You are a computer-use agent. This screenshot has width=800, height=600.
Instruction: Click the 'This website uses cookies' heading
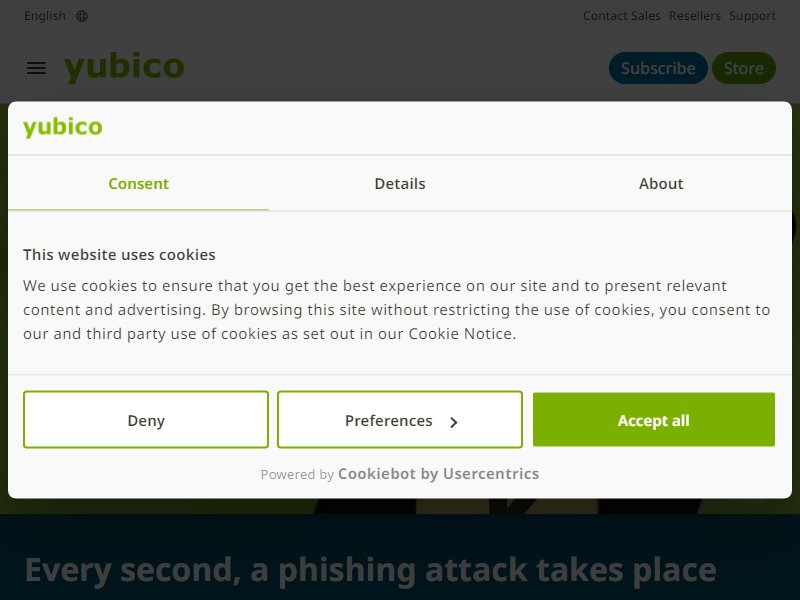coord(119,255)
